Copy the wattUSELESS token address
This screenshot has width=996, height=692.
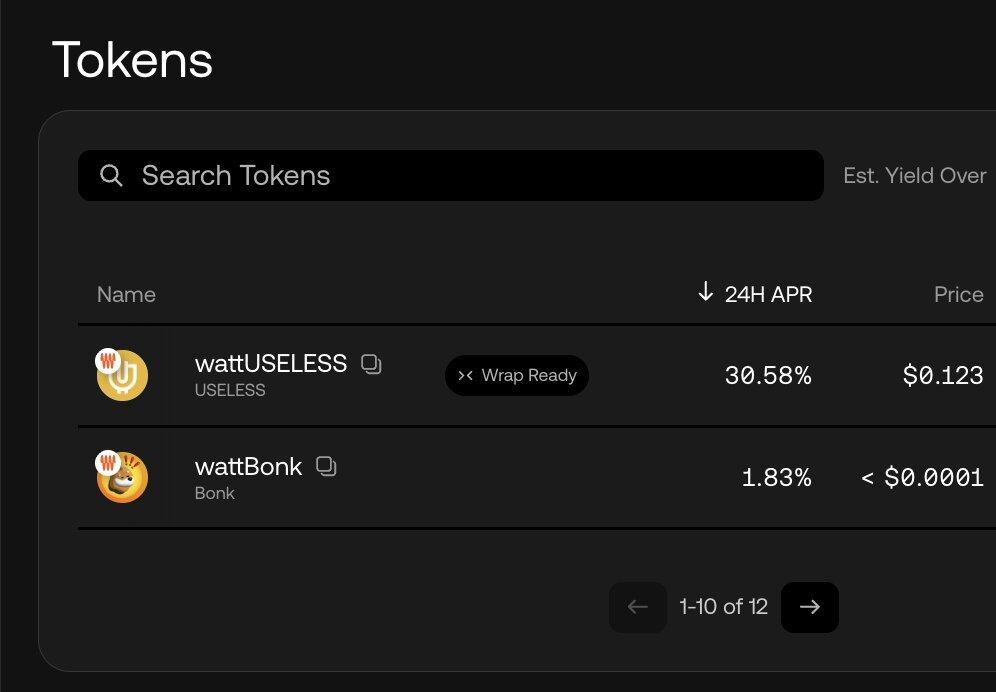371,364
